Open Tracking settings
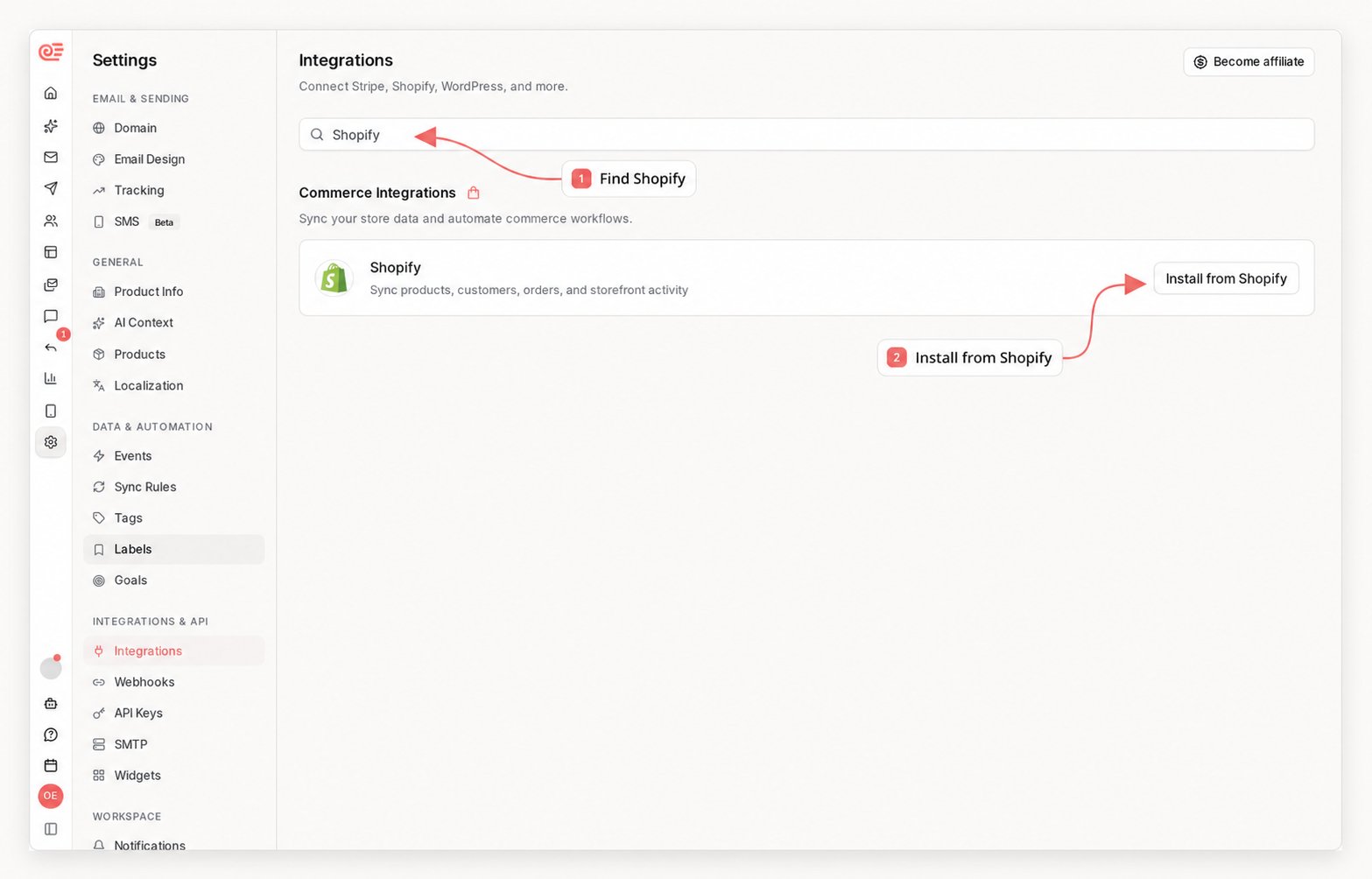The width and height of the screenshot is (1372, 879). pyautogui.click(x=174, y=190)
